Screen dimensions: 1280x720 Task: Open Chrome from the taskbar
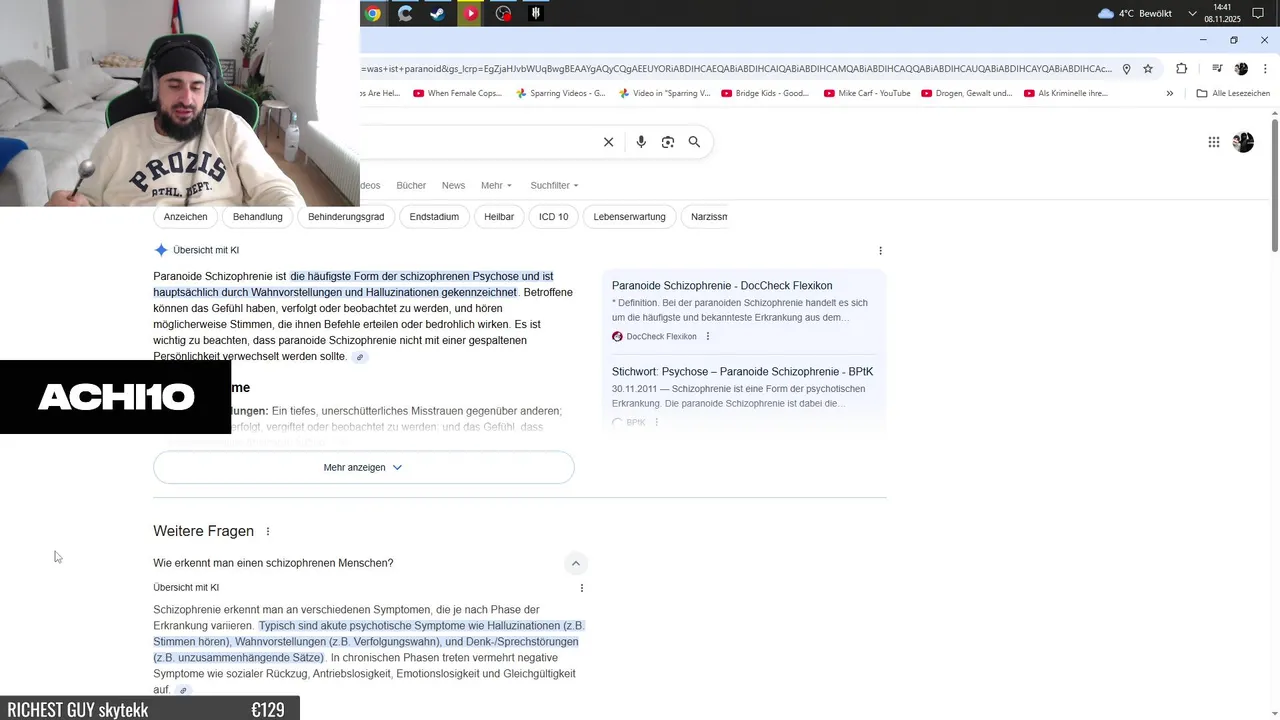(x=373, y=13)
